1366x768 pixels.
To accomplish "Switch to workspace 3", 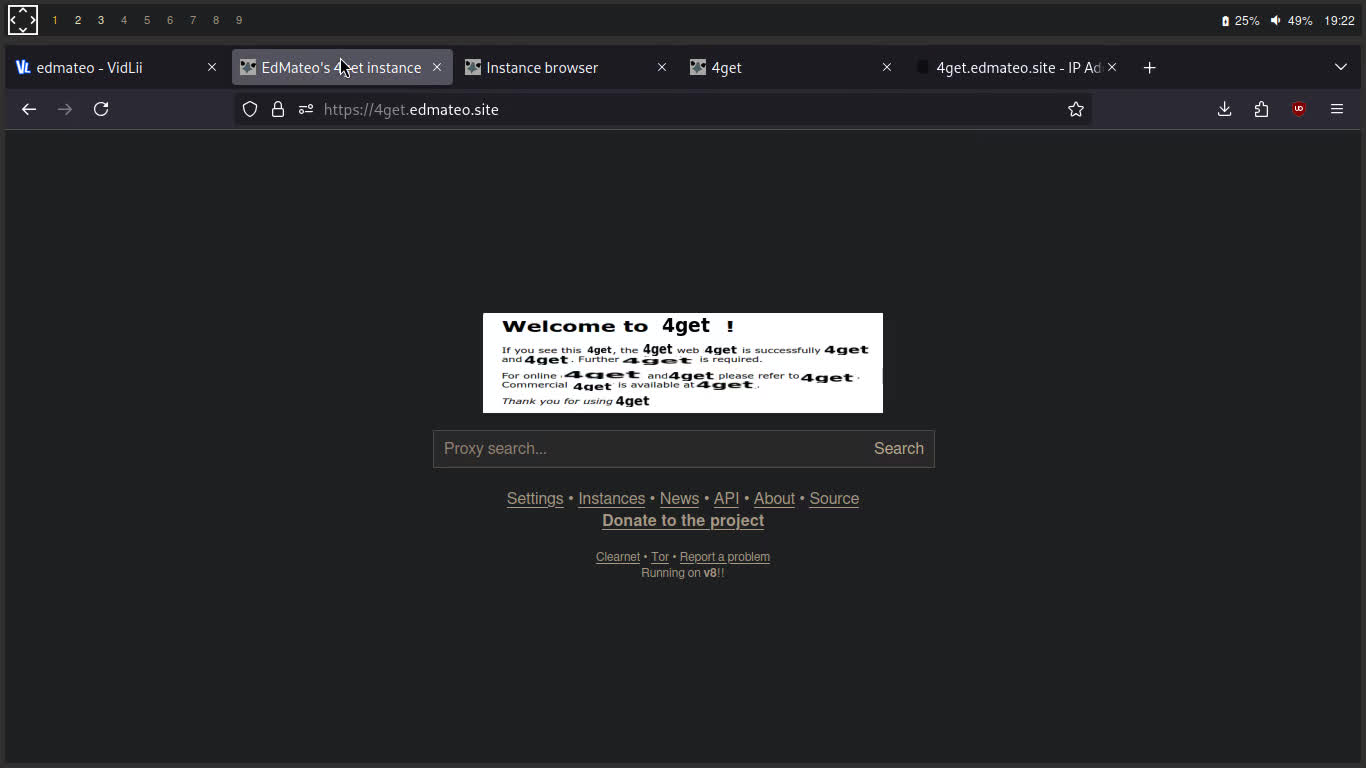I will (101, 20).
